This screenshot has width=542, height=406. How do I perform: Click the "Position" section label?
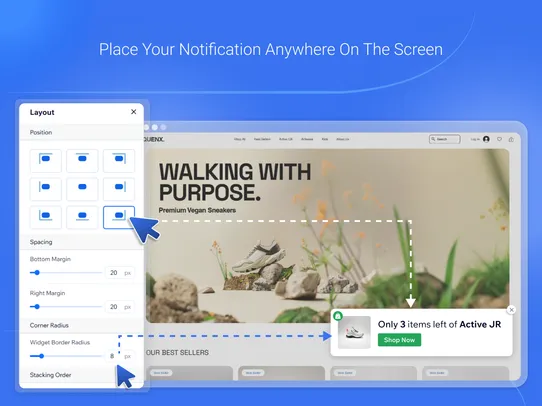[41, 132]
